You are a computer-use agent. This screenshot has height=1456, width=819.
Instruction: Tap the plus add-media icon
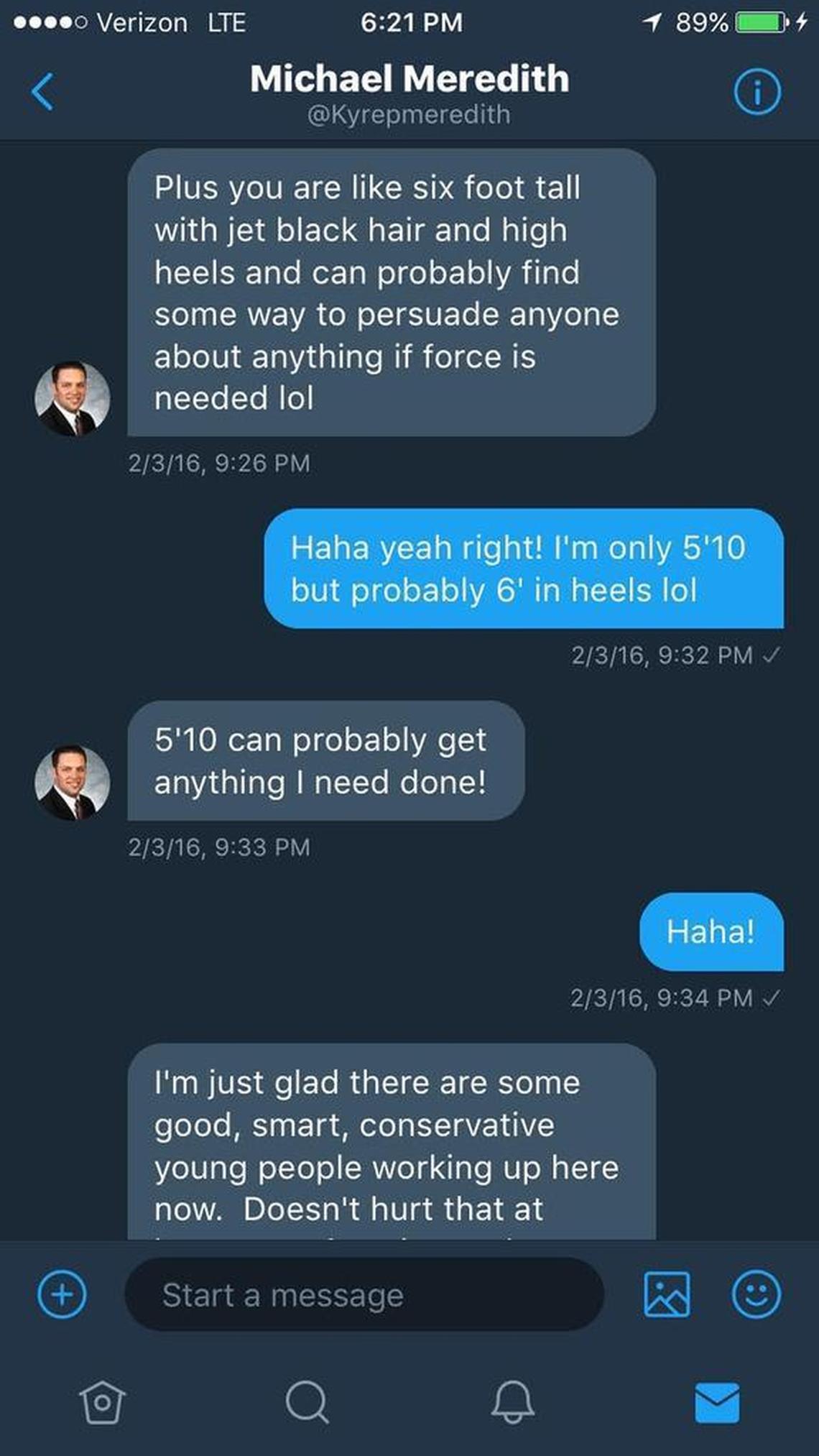pos(62,1294)
